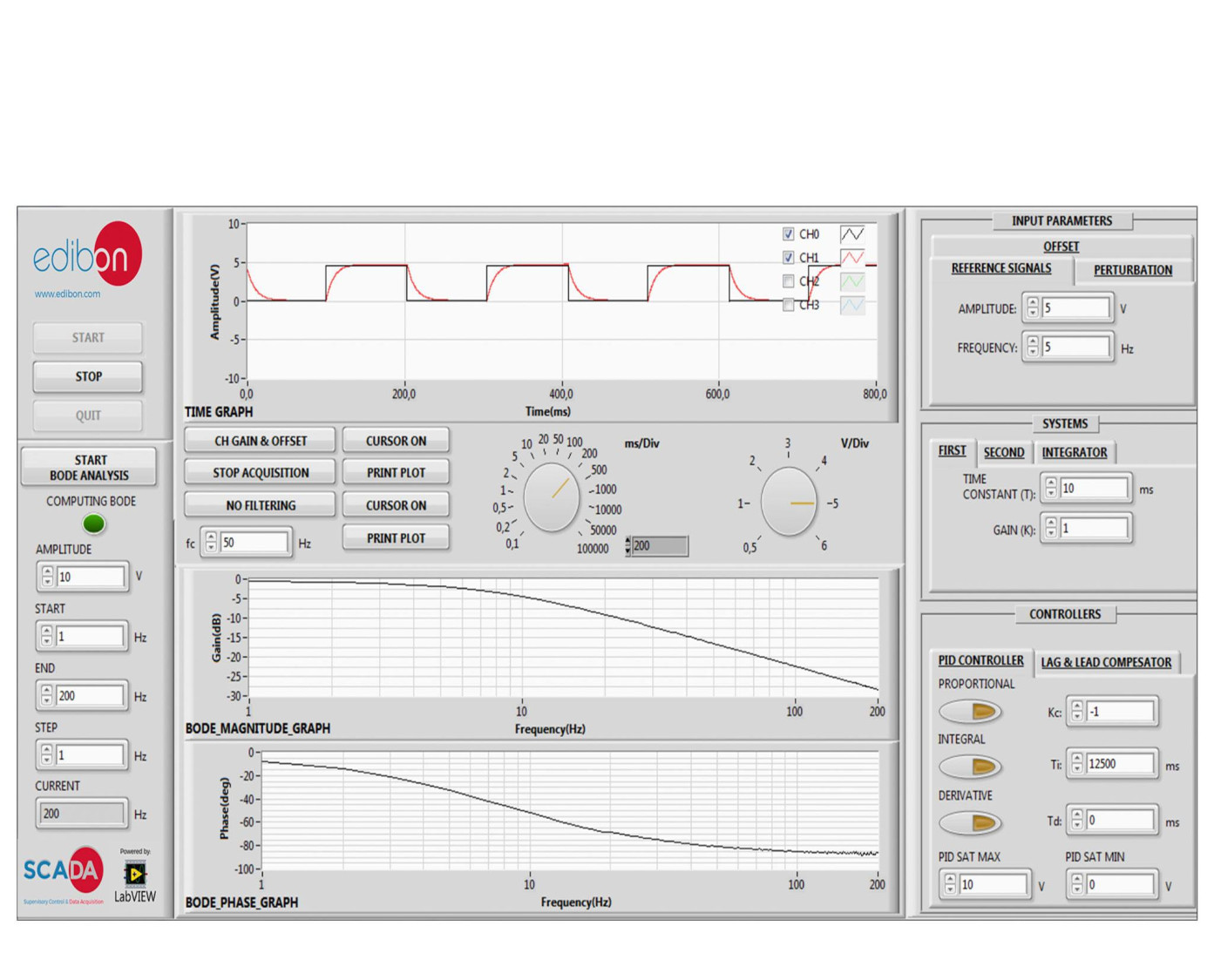Image resolution: width=1214 pixels, height=980 pixels.
Task: Check the CH3 channel checkbox
Action: [x=788, y=305]
